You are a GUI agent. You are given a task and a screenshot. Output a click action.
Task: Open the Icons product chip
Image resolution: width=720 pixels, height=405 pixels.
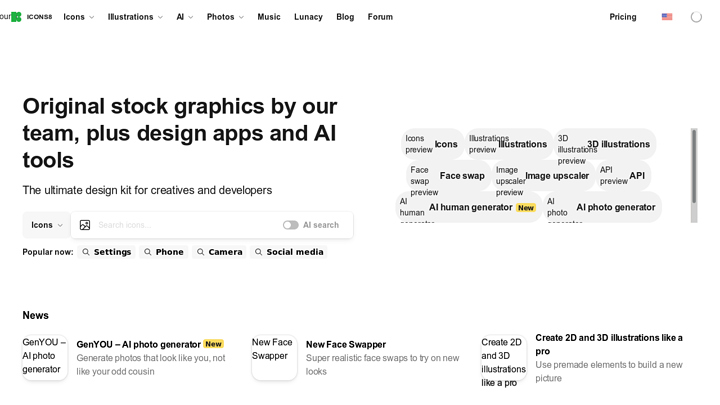[433, 144]
